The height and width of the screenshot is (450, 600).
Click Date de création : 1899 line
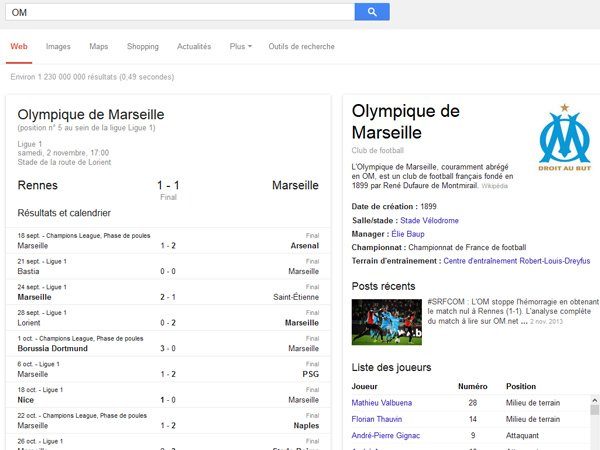(x=394, y=207)
